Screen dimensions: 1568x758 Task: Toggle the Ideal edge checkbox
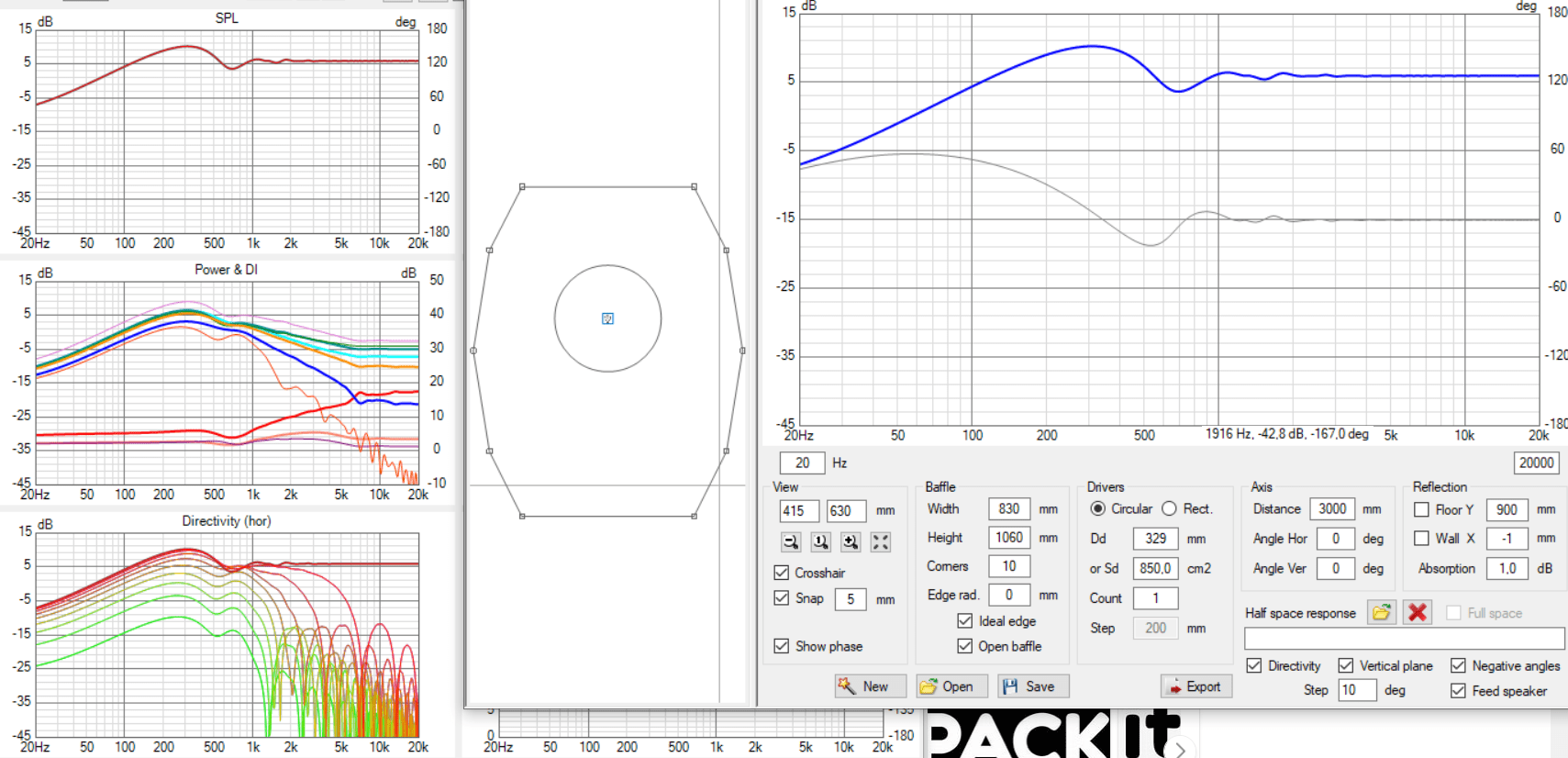click(x=965, y=621)
